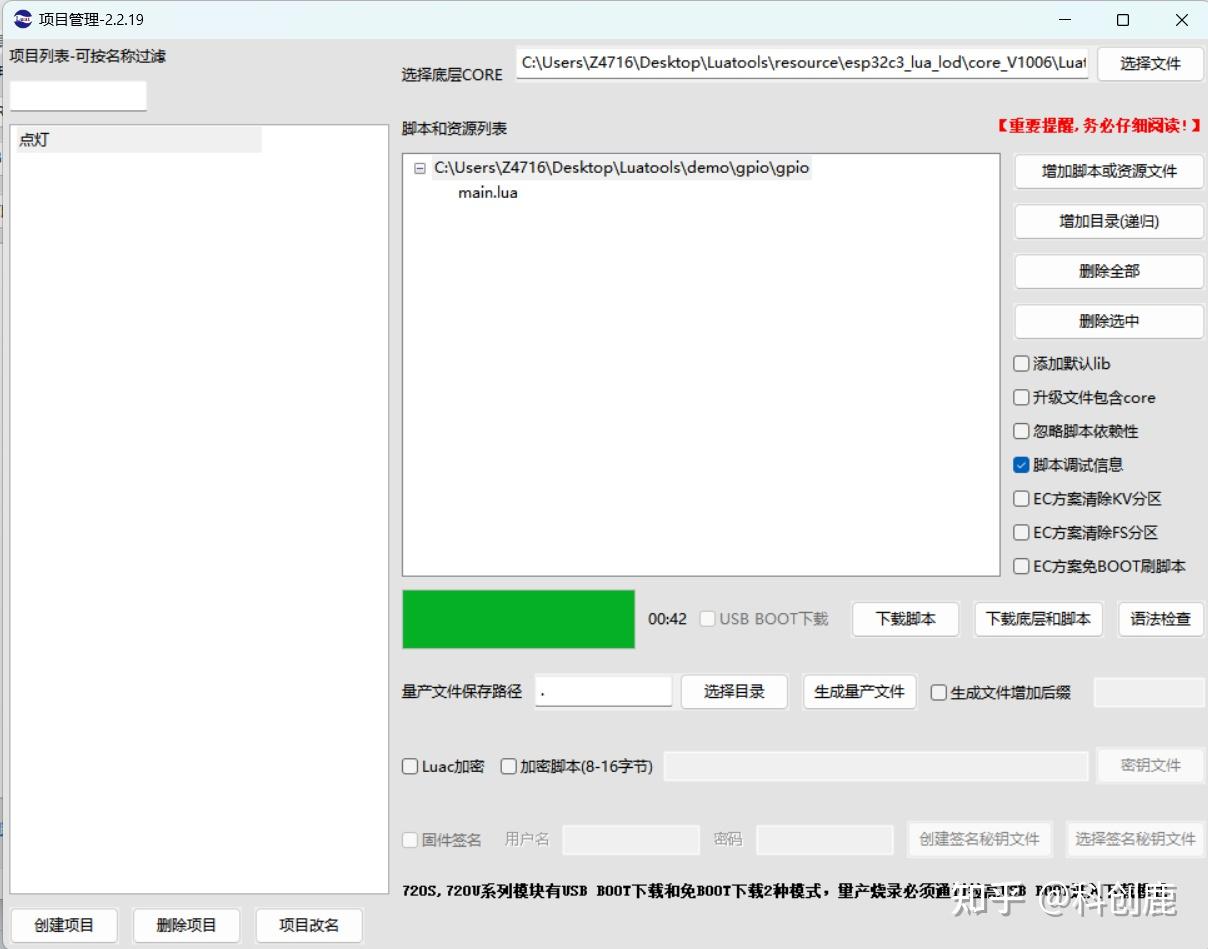Click the 下载脚本 button
Screen dimensions: 1208x949
pyautogui.click(x=906, y=619)
